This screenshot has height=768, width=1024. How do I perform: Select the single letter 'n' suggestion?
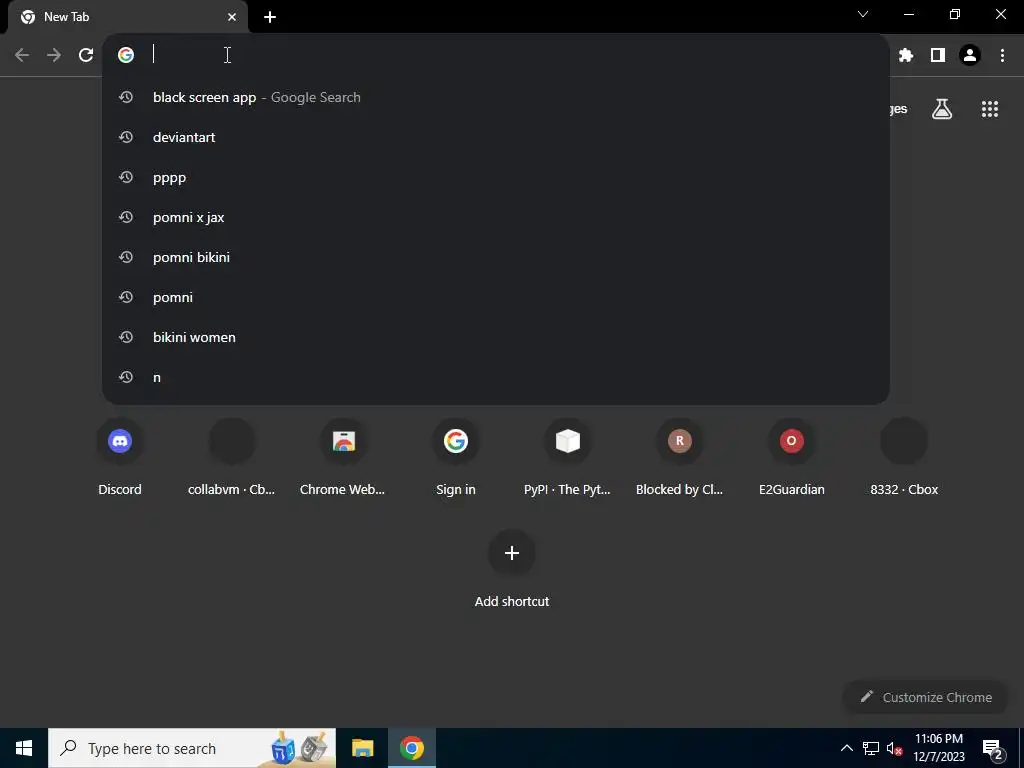[496, 377]
